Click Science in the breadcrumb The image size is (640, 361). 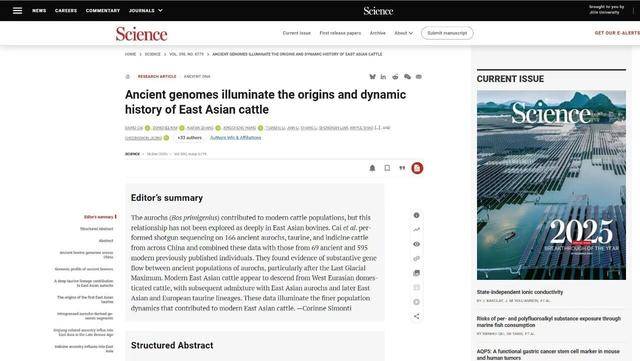(x=153, y=54)
